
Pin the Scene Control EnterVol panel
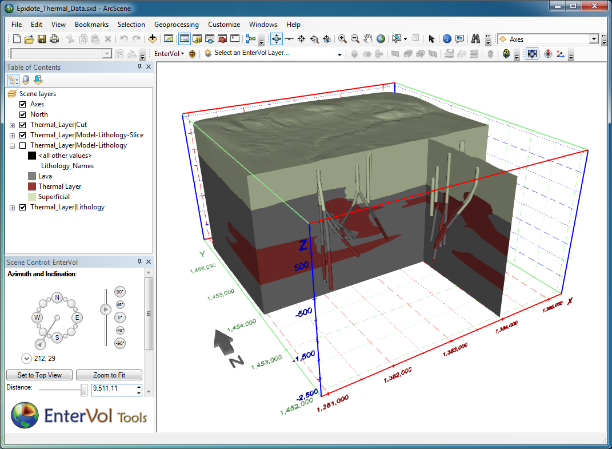(139, 262)
